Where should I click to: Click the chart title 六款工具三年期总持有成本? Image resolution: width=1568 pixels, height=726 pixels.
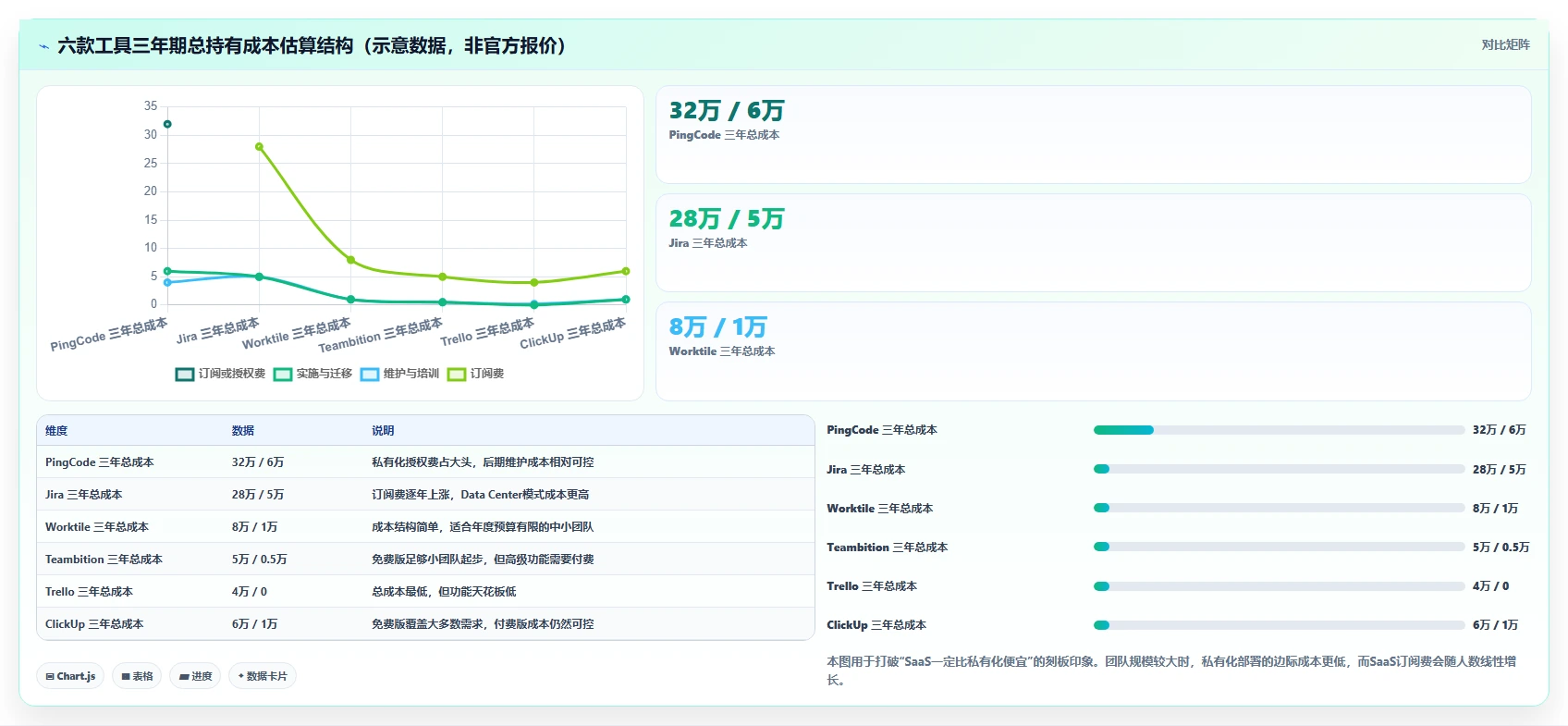coord(312,46)
